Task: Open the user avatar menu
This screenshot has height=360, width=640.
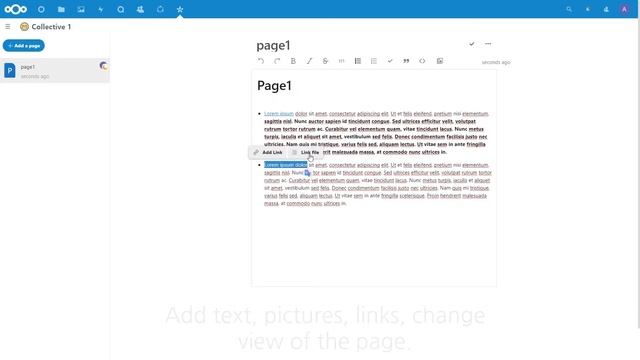Action: point(624,9)
